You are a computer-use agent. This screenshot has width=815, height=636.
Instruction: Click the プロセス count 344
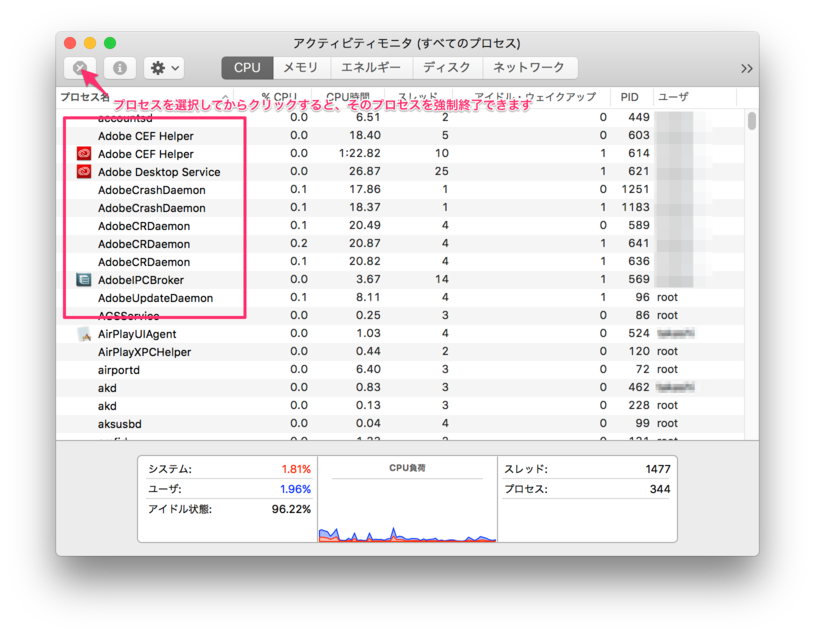pos(660,489)
